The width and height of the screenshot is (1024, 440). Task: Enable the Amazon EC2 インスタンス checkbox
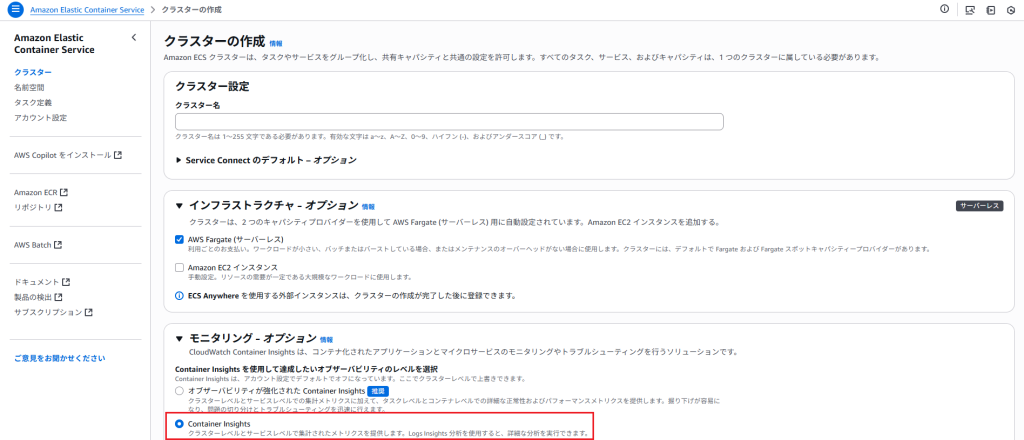pyautogui.click(x=180, y=268)
